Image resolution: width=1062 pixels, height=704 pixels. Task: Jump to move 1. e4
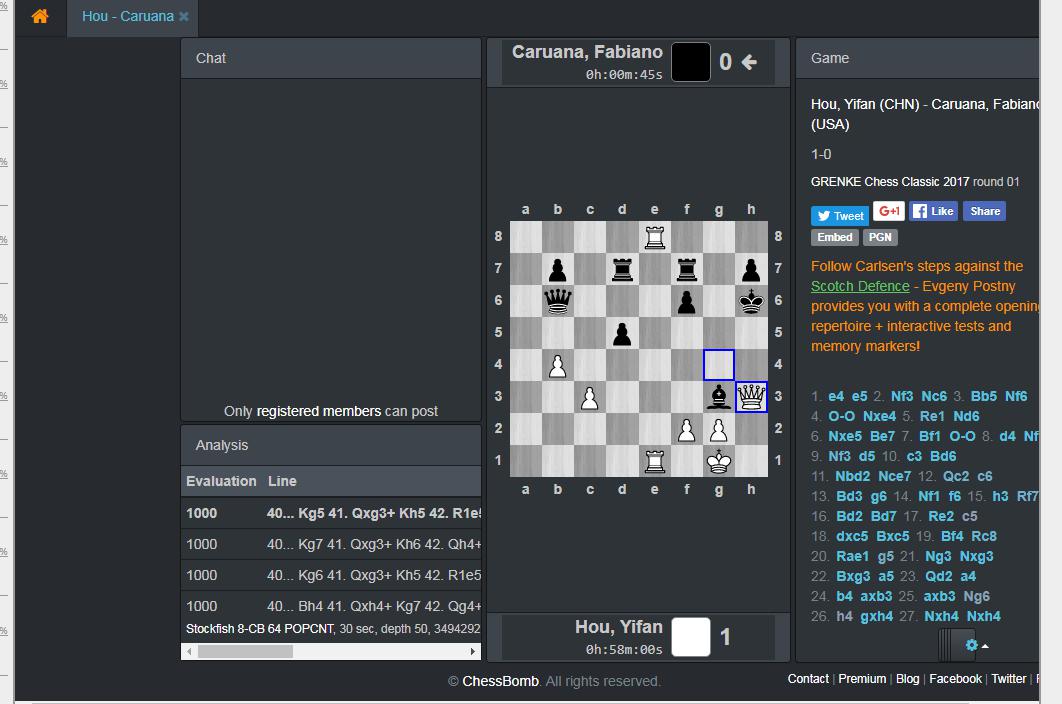pos(836,396)
